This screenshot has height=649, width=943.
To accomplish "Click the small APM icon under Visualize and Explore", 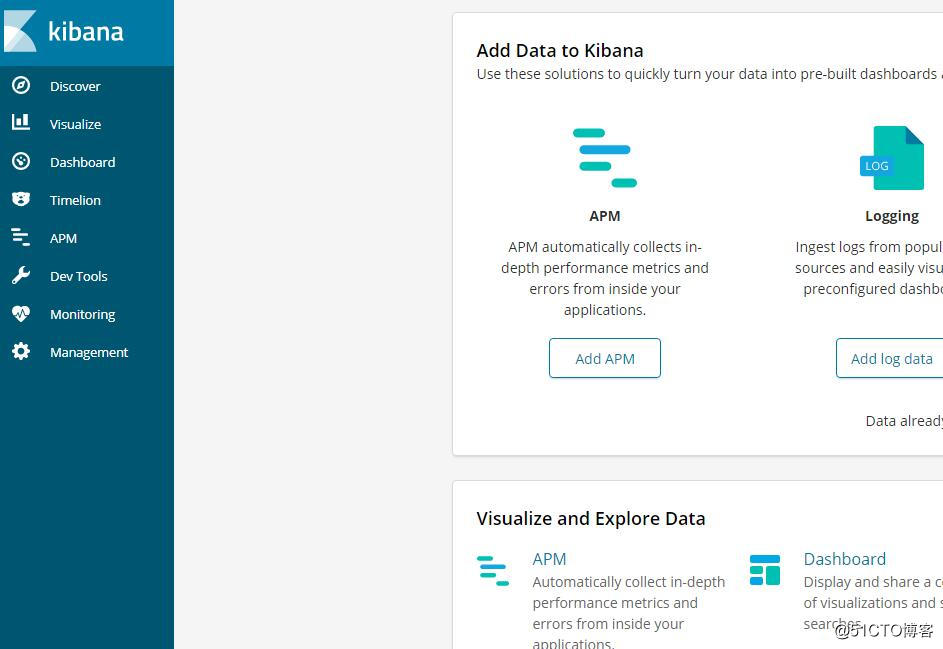I will [493, 571].
